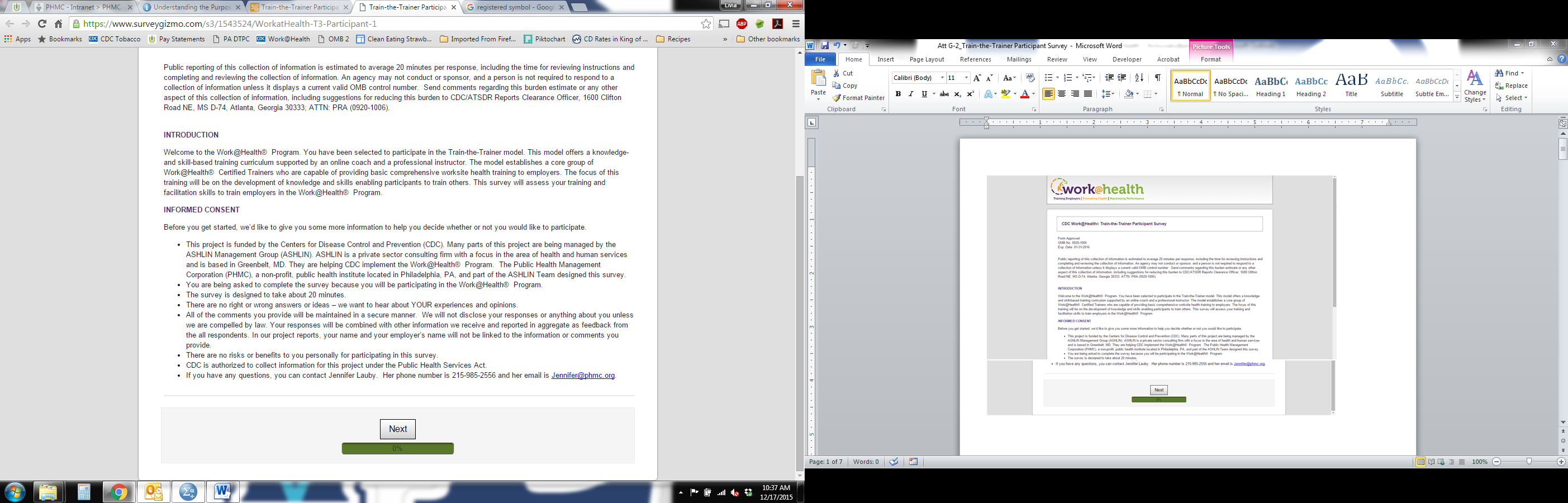Open the Select dropdown in Editing group
Viewport: 1568px width, 503px height.
coord(1511,97)
